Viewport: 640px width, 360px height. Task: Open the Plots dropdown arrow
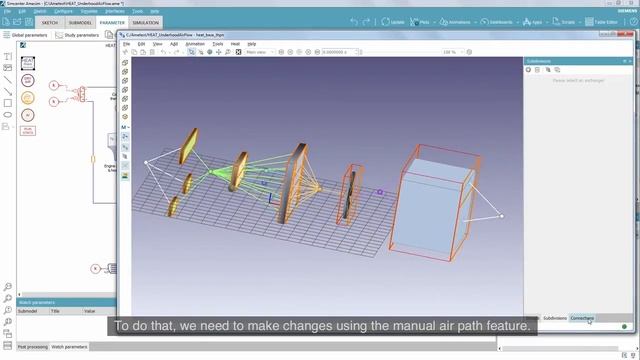(x=434, y=22)
